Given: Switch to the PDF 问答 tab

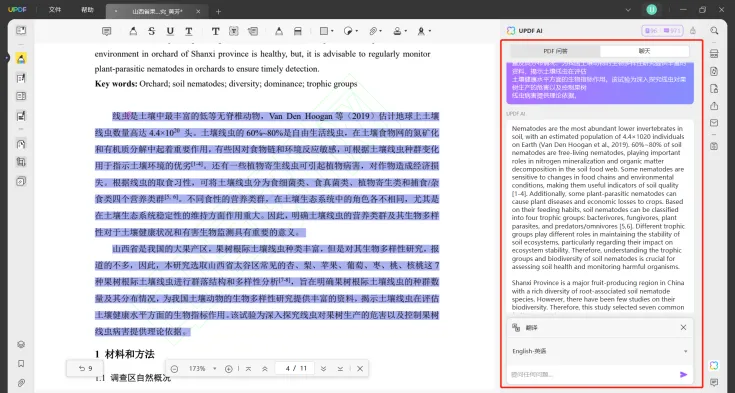Looking at the screenshot, I should point(555,51).
